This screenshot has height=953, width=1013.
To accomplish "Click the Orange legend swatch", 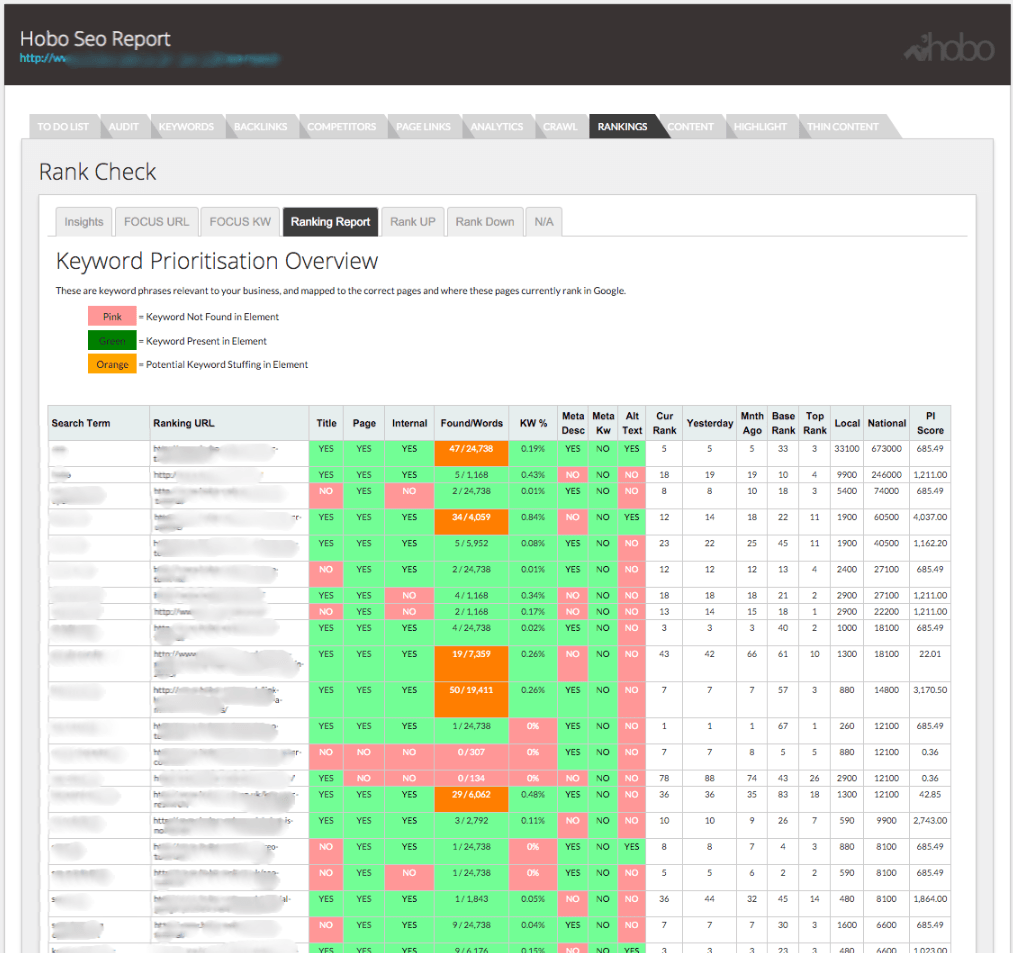I will 112,364.
